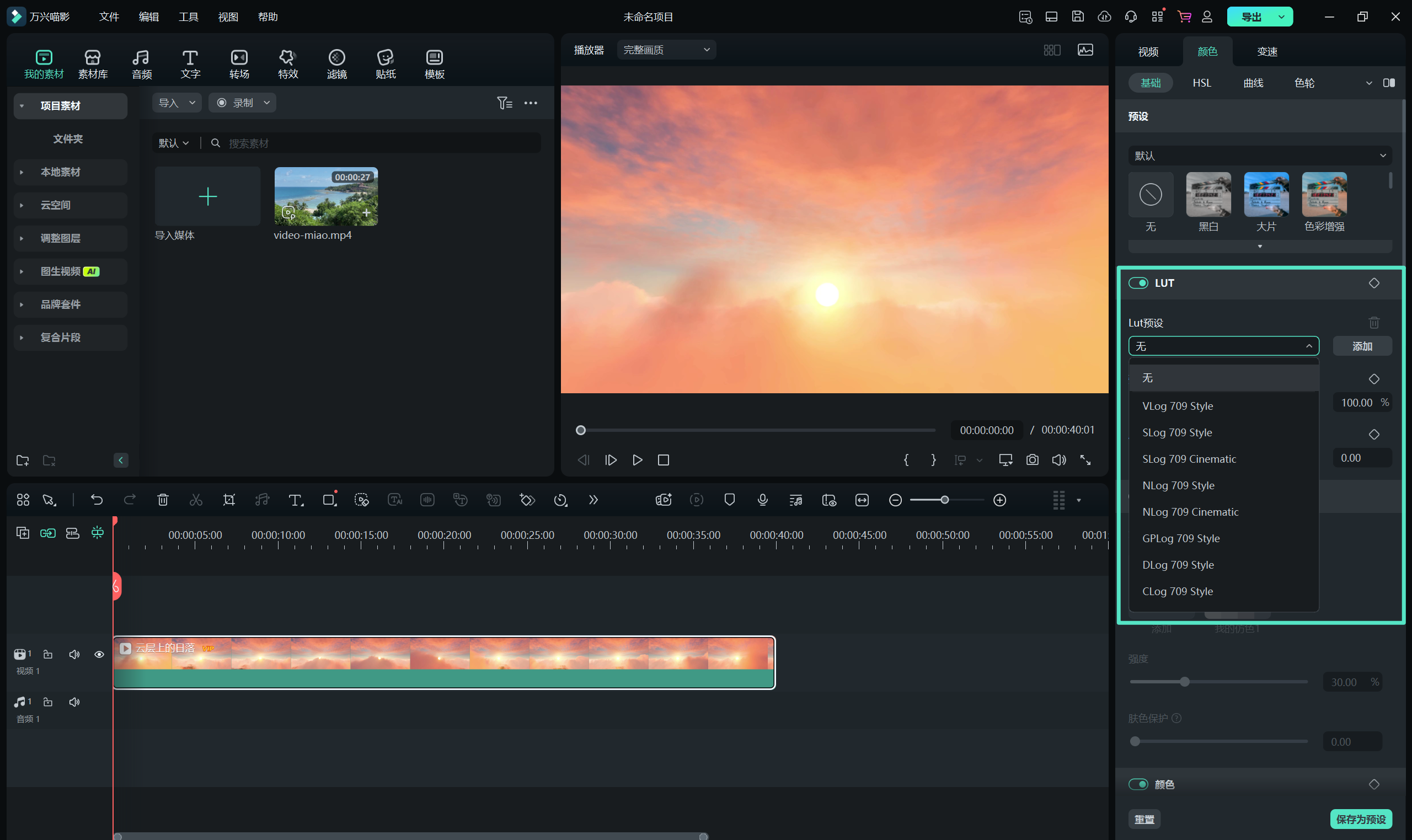1412x840 pixels.
Task: Click the split scissors icon in timeline toolbar
Action: pos(196,500)
